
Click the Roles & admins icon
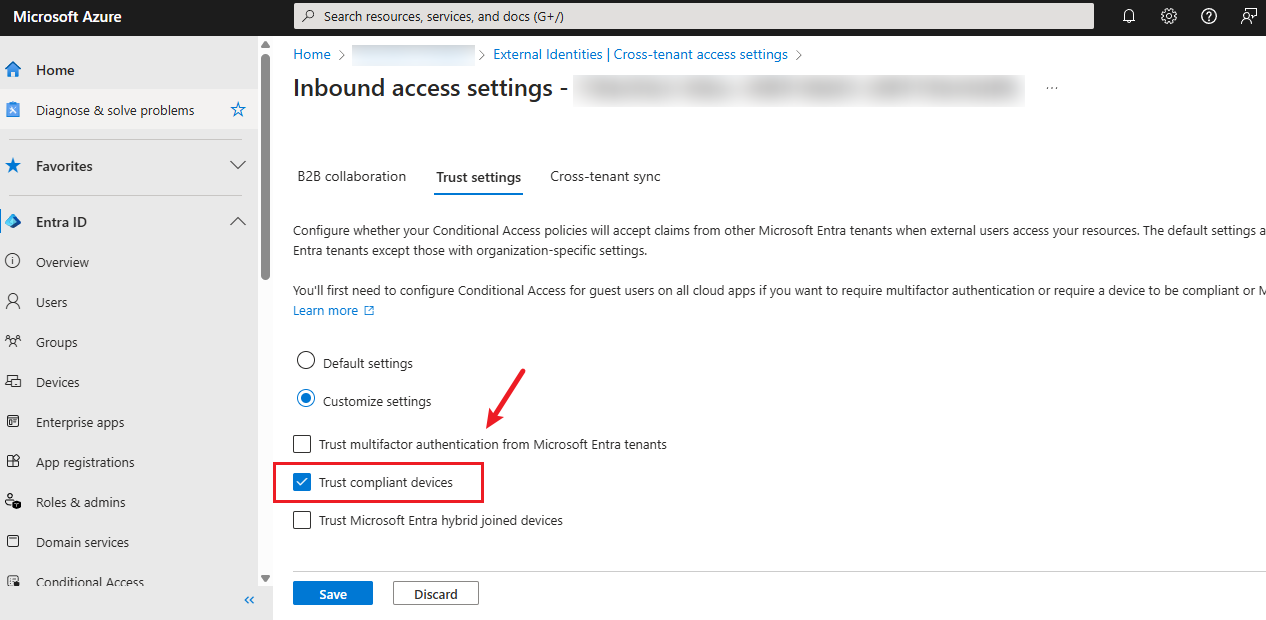tap(13, 502)
